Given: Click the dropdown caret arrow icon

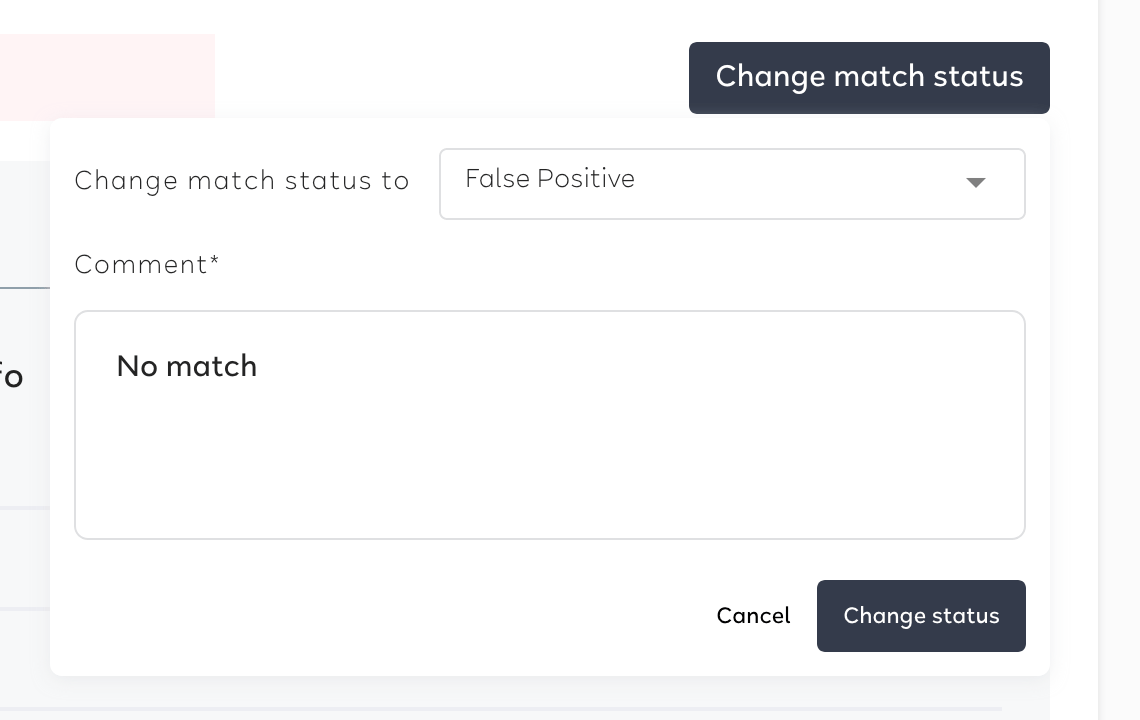Looking at the screenshot, I should click(x=976, y=183).
